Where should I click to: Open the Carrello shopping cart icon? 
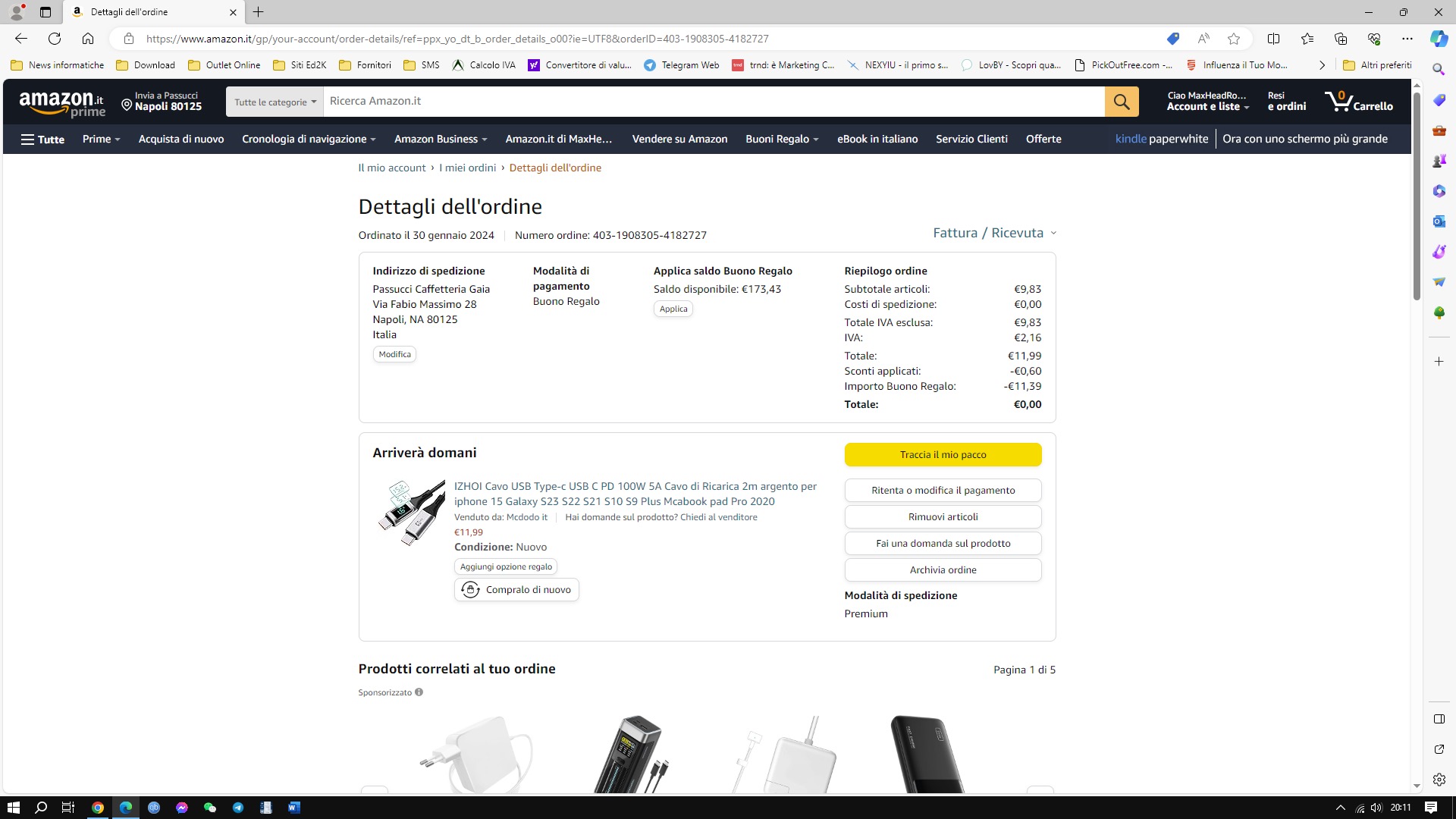1358,102
